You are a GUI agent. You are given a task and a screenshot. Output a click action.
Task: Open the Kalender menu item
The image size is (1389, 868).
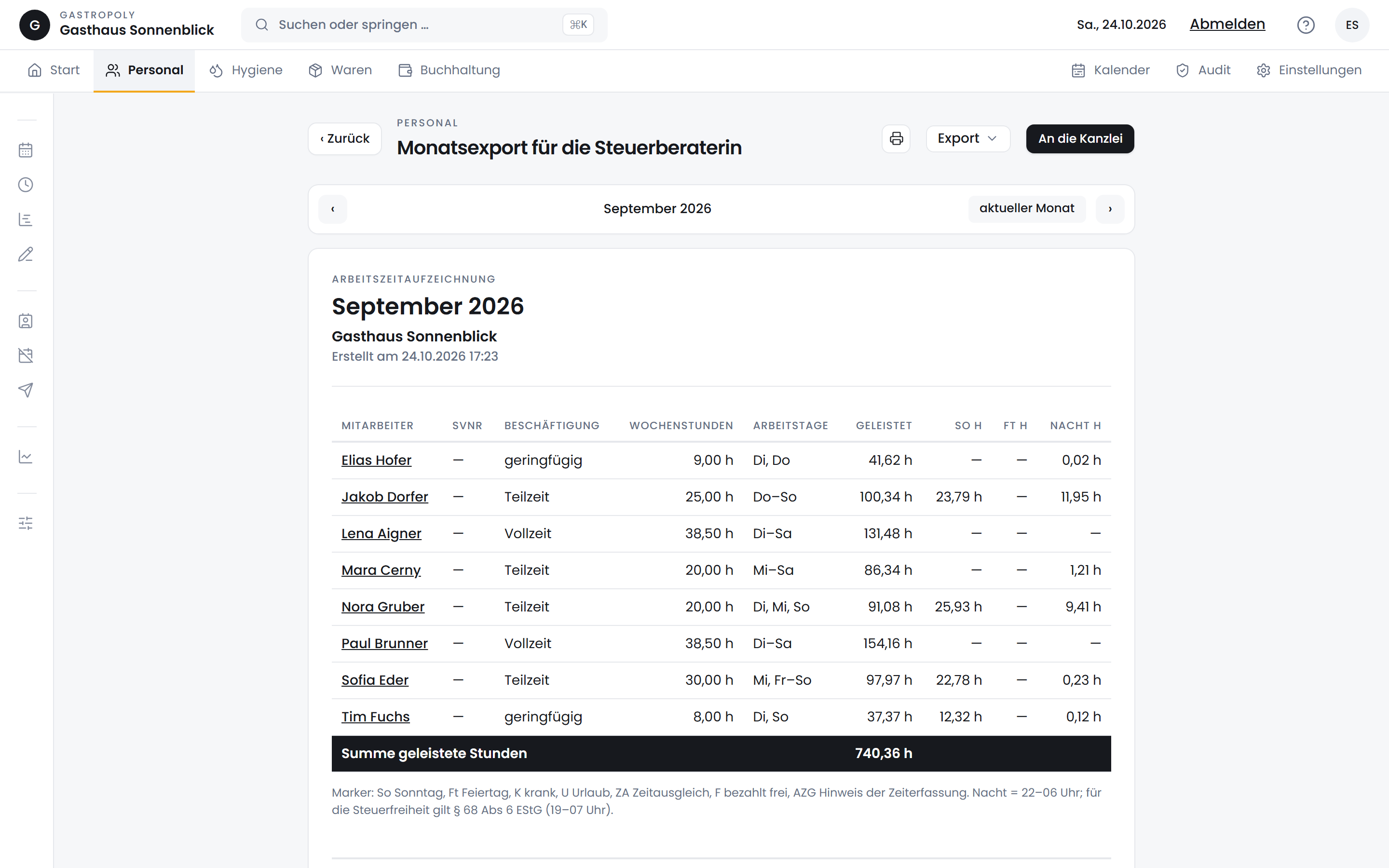1110,70
